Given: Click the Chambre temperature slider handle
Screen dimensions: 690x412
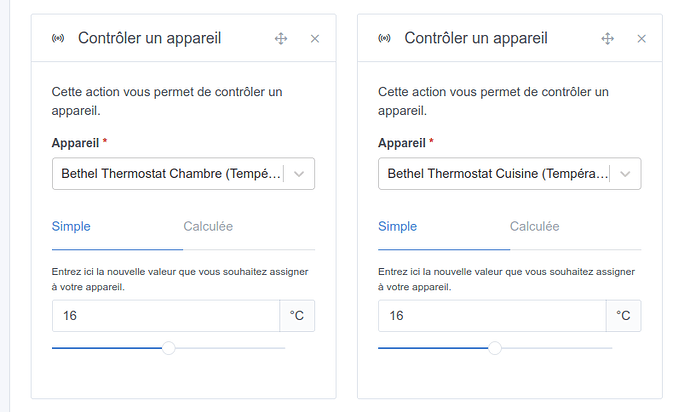Looking at the screenshot, I should [169, 348].
